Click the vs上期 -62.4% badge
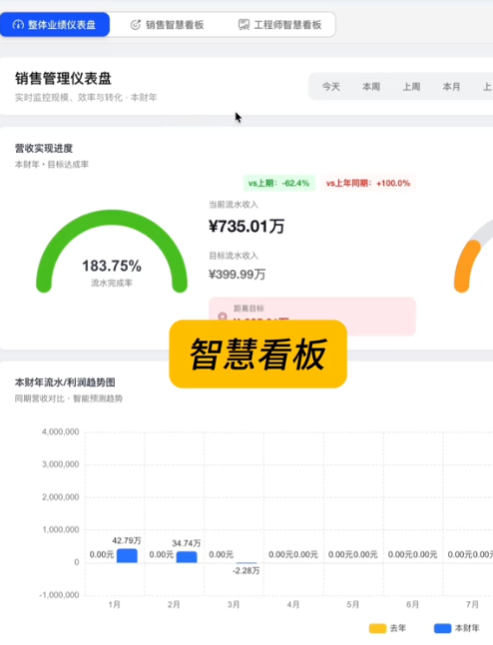This screenshot has height=645, width=493. (x=279, y=183)
